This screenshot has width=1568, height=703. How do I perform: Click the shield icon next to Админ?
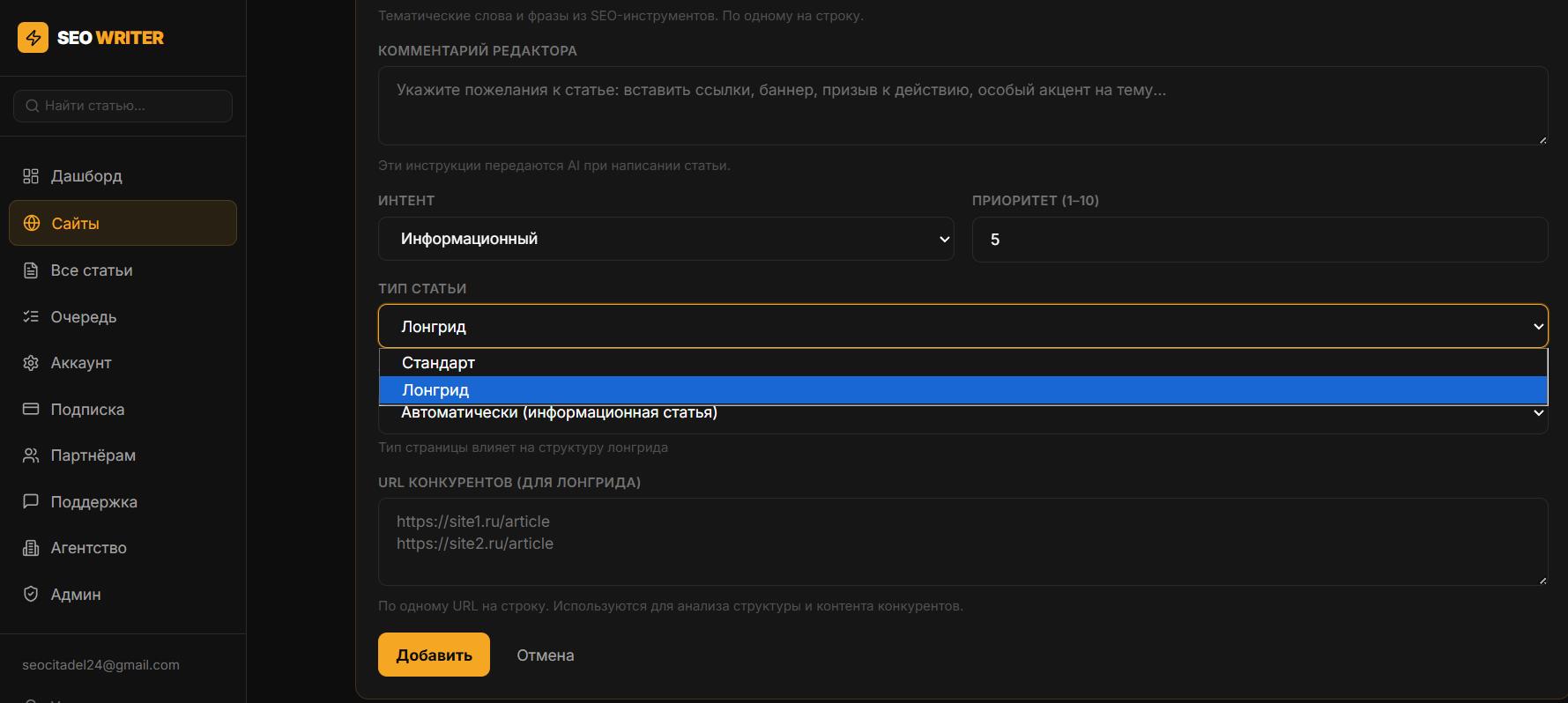pos(31,594)
